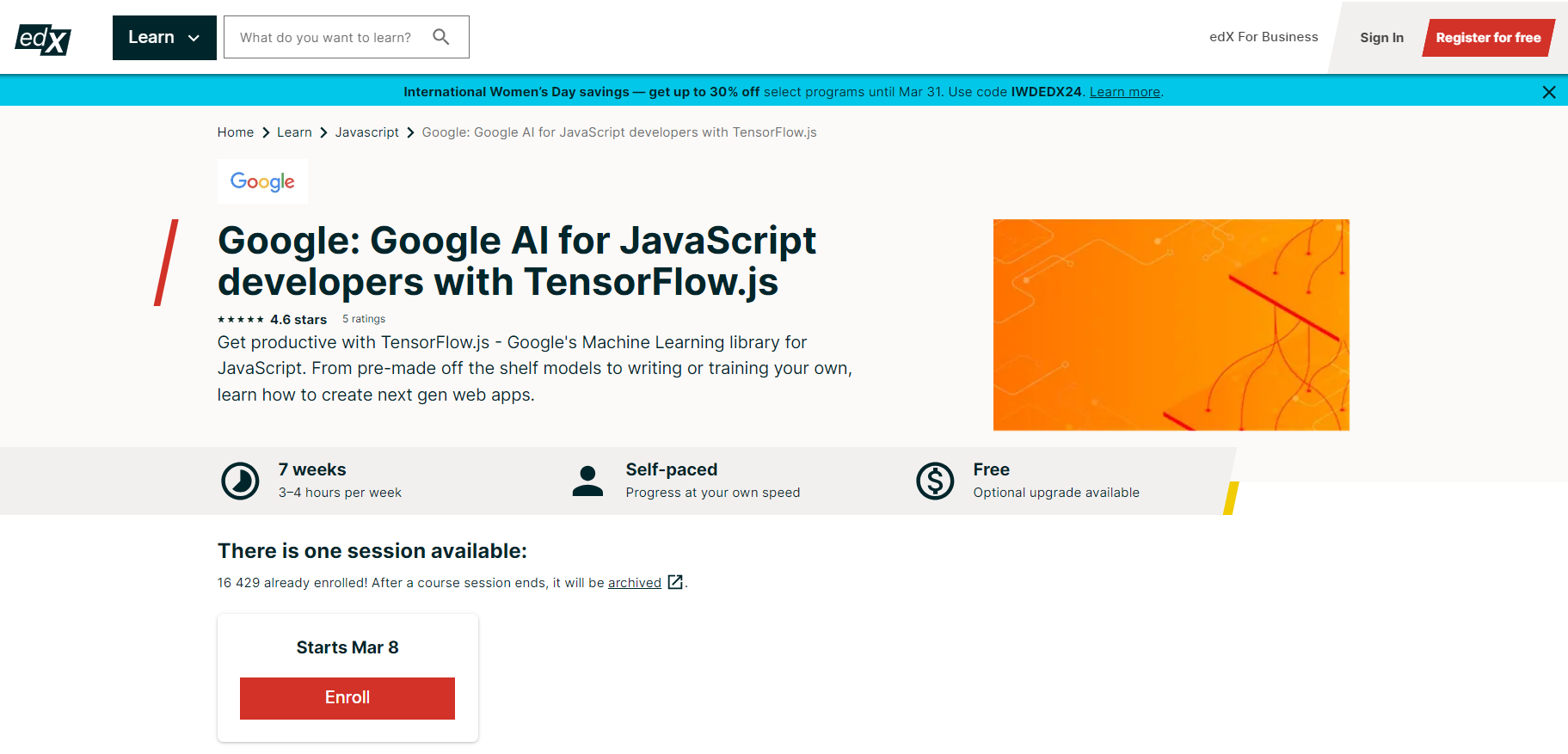Click '3–4 hours per week' text
This screenshot has height=754, width=1568.
point(340,493)
